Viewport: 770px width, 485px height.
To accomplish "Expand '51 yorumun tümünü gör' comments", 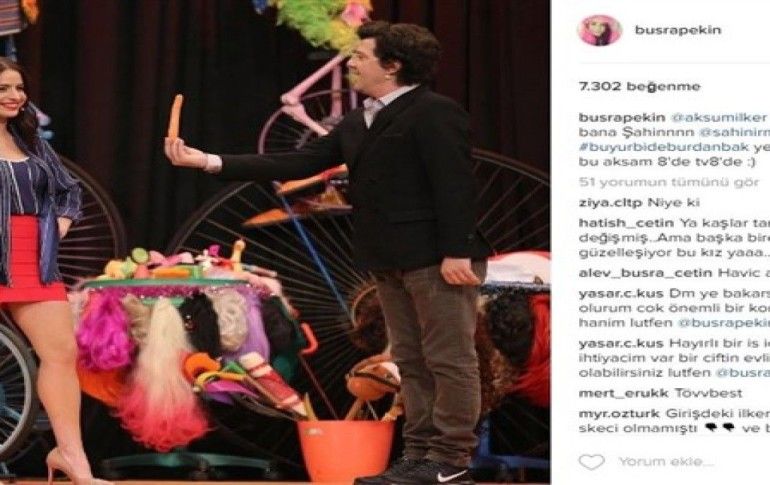I will point(669,183).
